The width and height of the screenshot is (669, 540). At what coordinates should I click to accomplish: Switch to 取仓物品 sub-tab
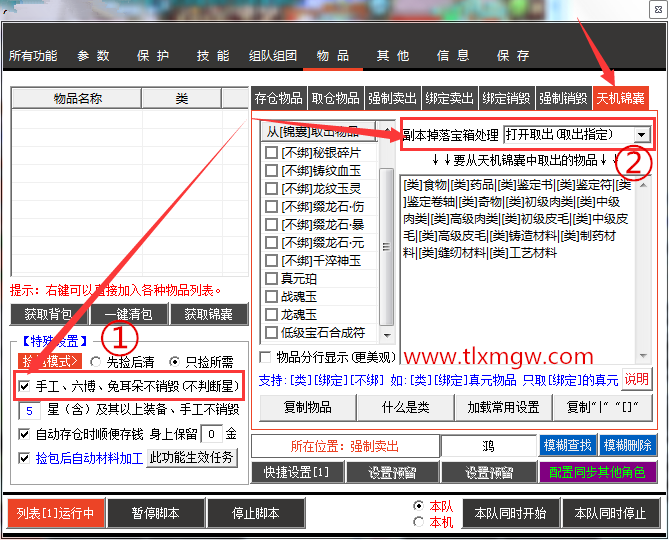(x=335, y=99)
